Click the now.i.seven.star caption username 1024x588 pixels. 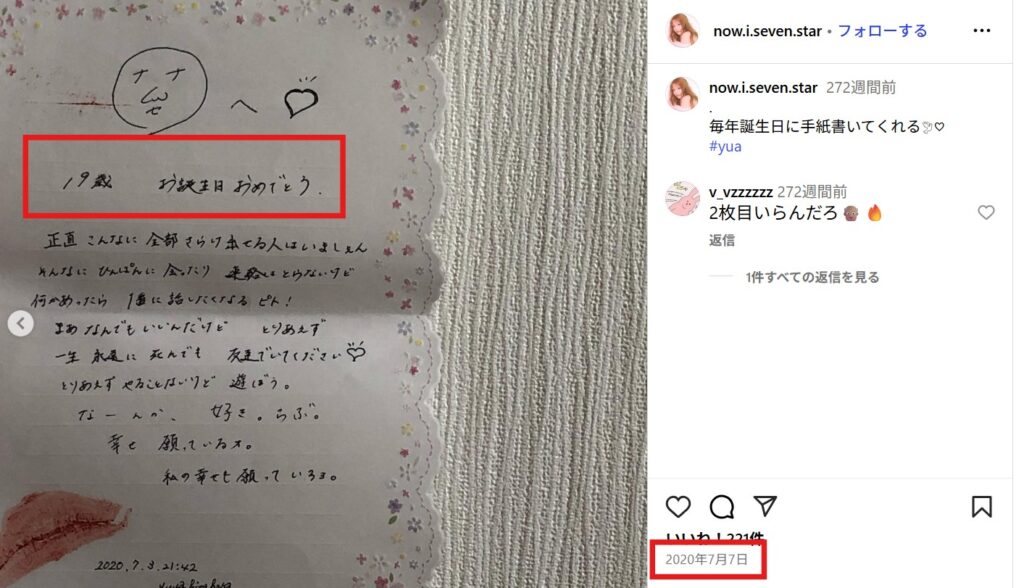coord(763,88)
